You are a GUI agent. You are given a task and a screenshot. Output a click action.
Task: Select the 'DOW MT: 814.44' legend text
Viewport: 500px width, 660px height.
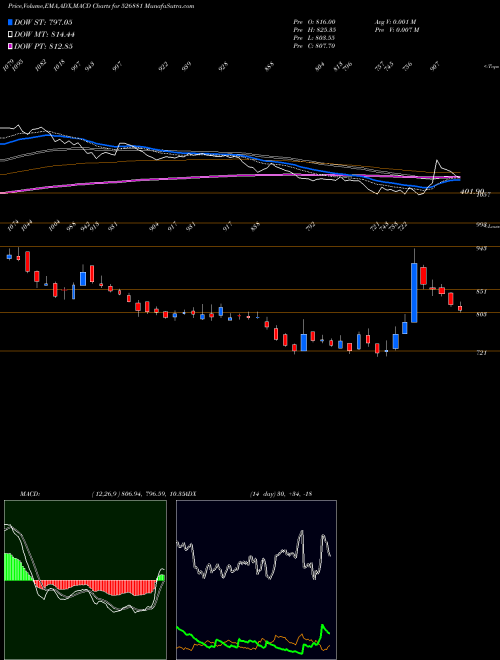pos(44,34)
